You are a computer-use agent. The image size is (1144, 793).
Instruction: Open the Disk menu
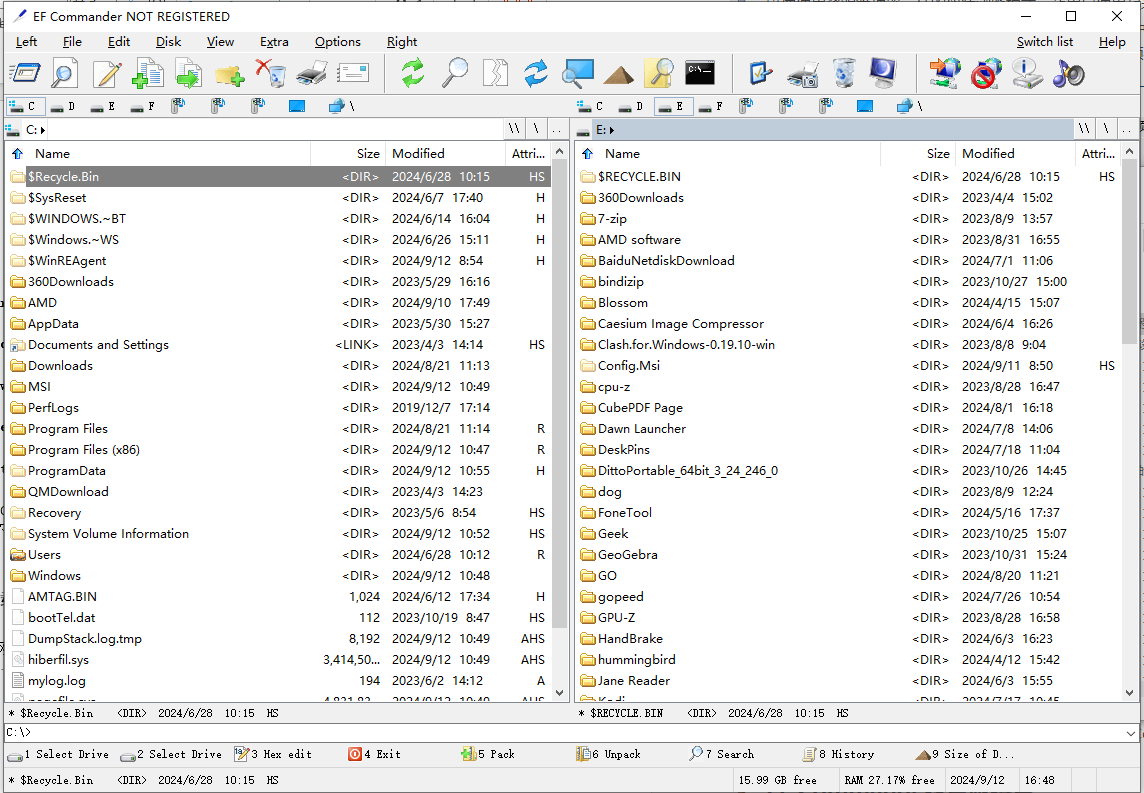click(168, 42)
